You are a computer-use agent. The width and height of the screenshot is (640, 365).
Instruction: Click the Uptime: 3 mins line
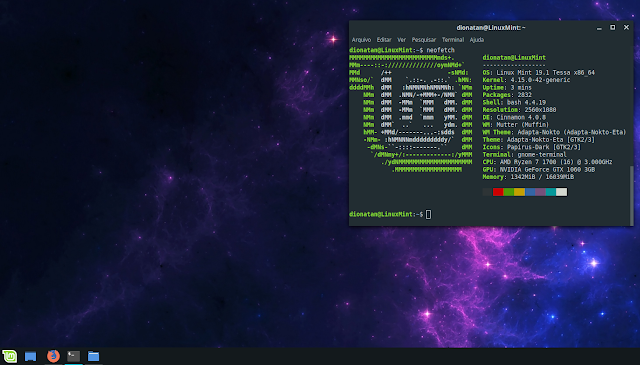point(507,87)
